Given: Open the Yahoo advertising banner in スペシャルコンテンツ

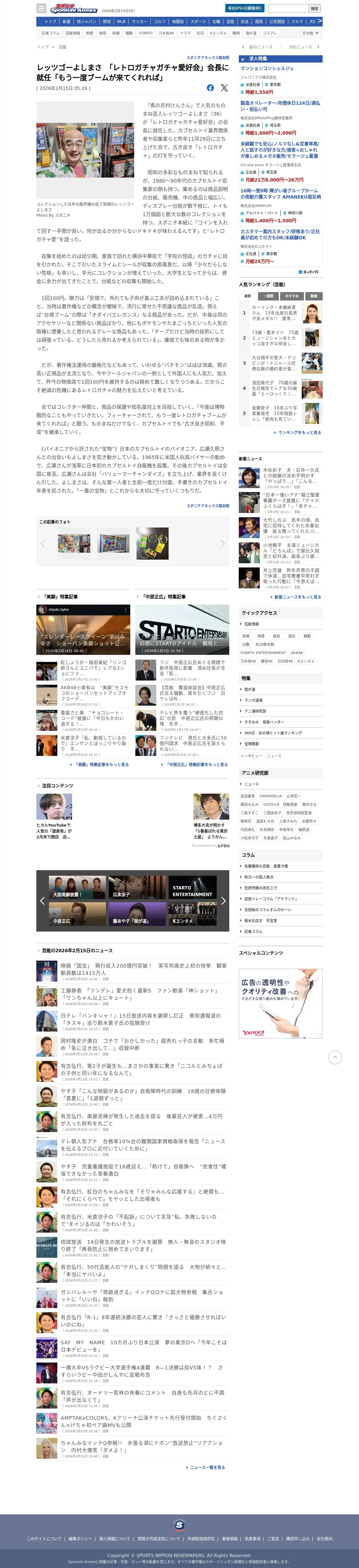Looking at the screenshot, I should coord(280,1003).
